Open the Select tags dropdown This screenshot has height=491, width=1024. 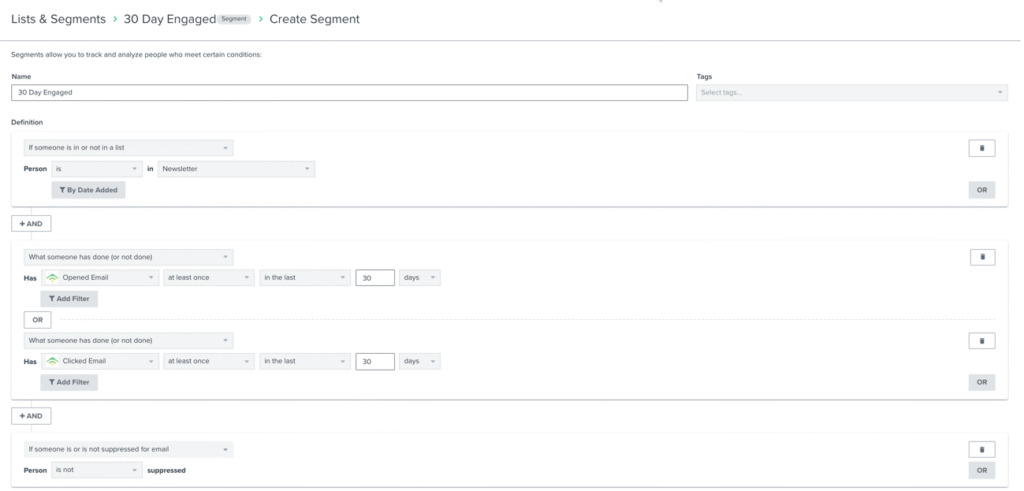852,93
